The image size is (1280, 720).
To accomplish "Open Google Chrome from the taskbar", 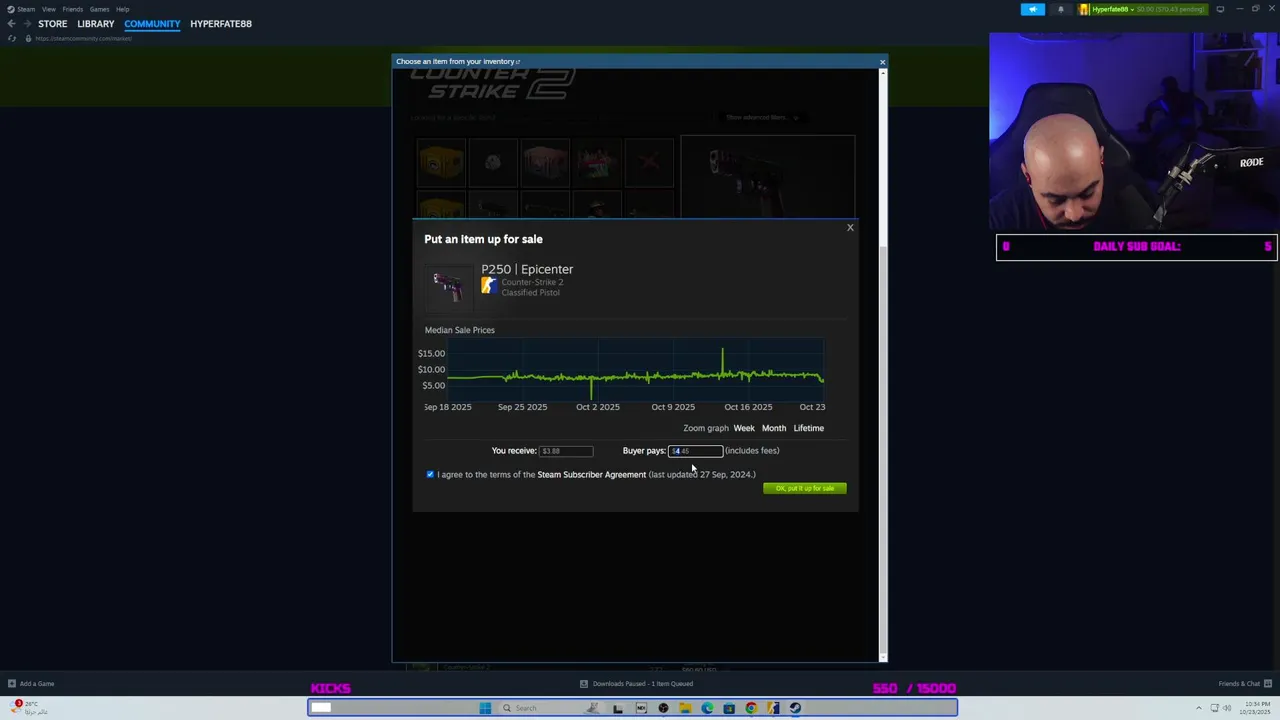I will 751,708.
